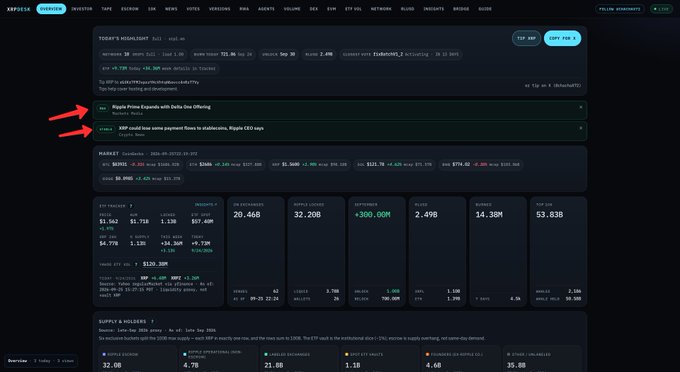Open the Guide tab

[x=485, y=9]
